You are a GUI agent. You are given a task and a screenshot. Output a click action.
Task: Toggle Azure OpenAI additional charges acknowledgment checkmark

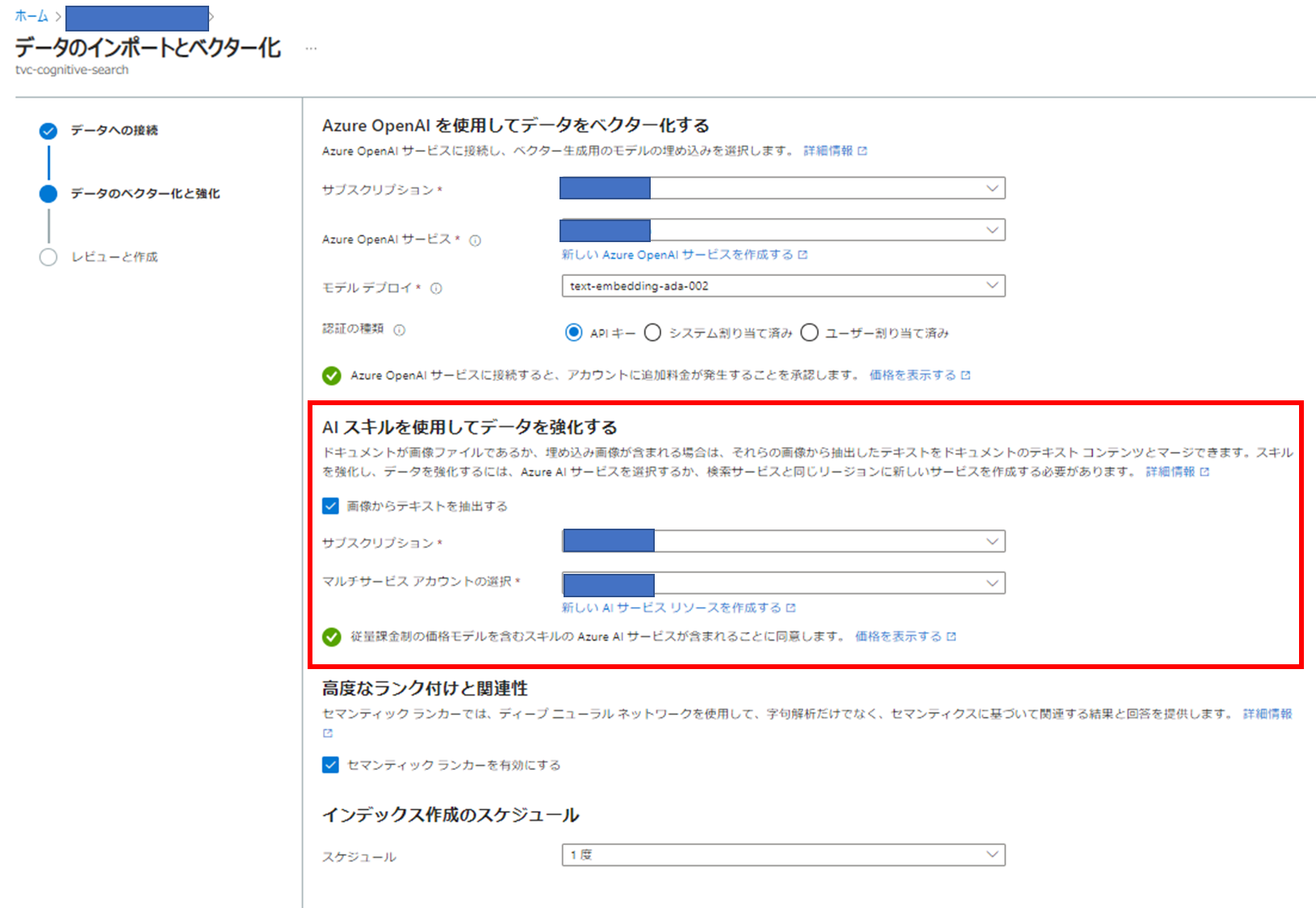[x=331, y=375]
